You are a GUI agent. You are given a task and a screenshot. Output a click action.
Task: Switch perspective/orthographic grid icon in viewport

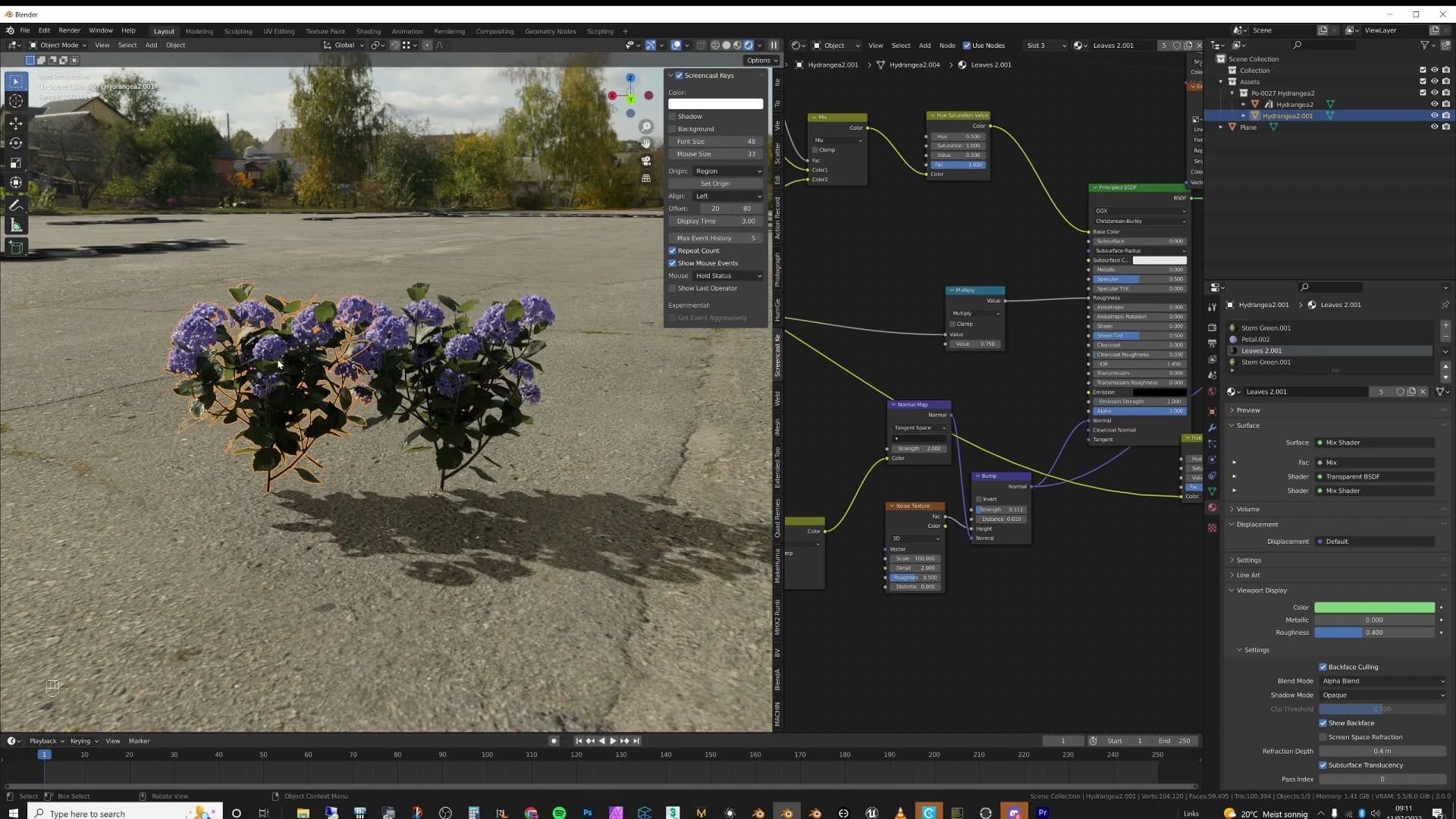click(x=646, y=178)
